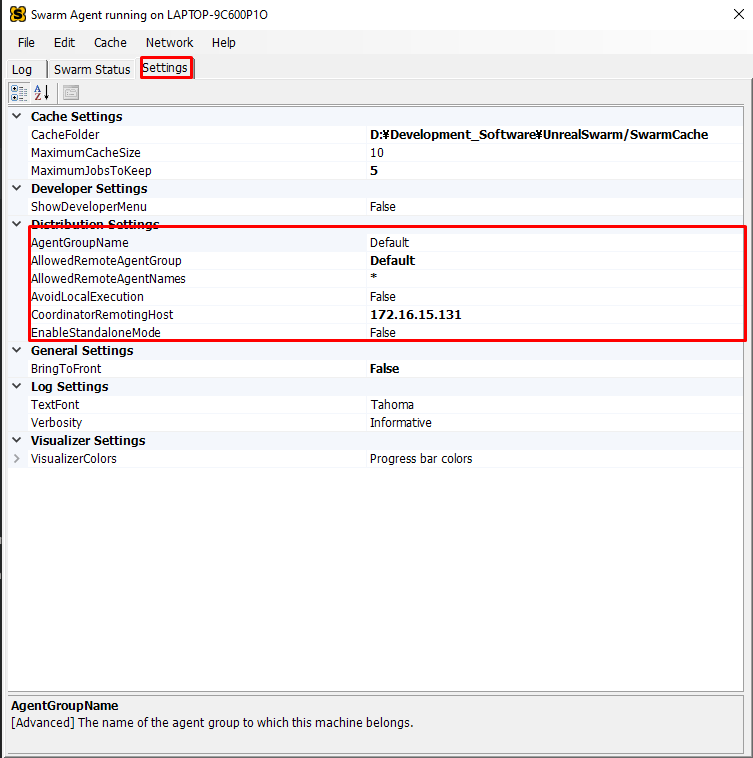
Task: Switch to the Swarm Status tab
Action: [x=92, y=70]
